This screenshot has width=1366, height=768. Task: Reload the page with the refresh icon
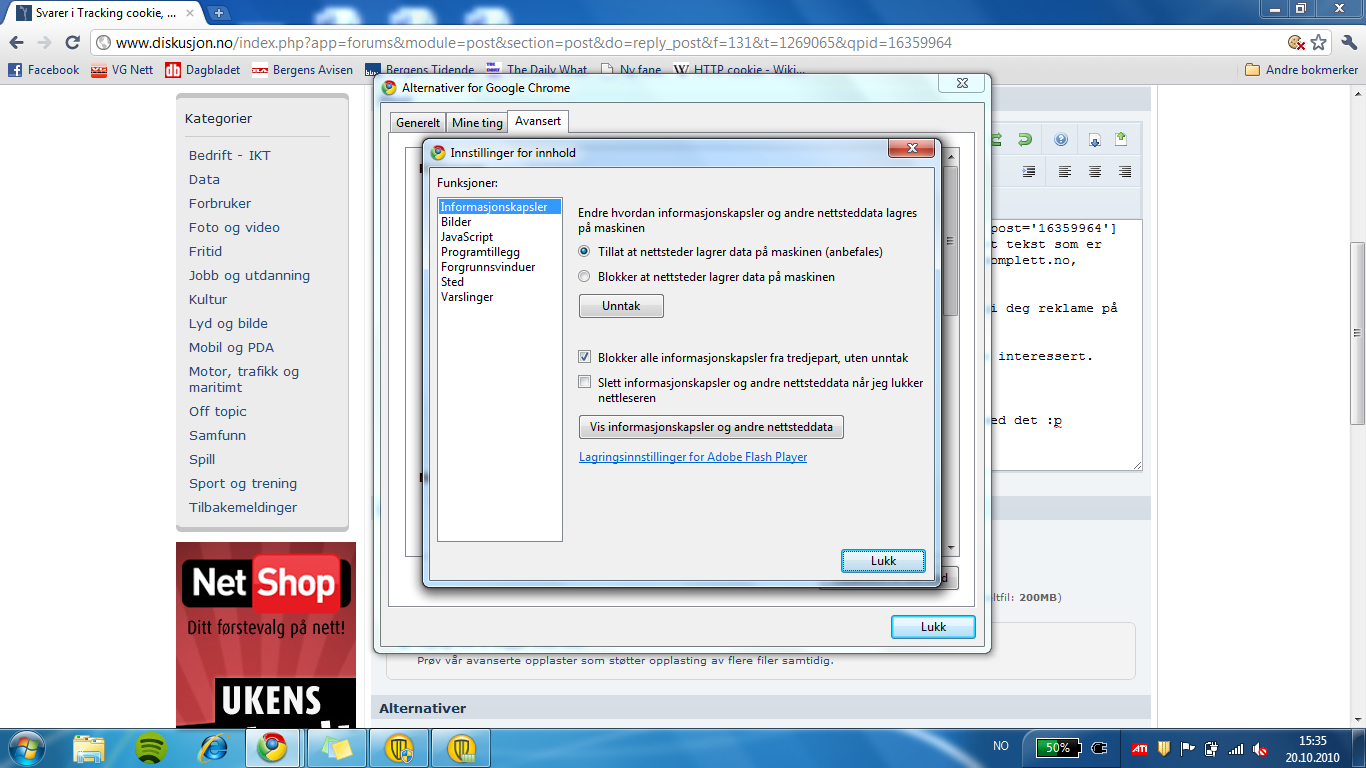pyautogui.click(x=72, y=43)
